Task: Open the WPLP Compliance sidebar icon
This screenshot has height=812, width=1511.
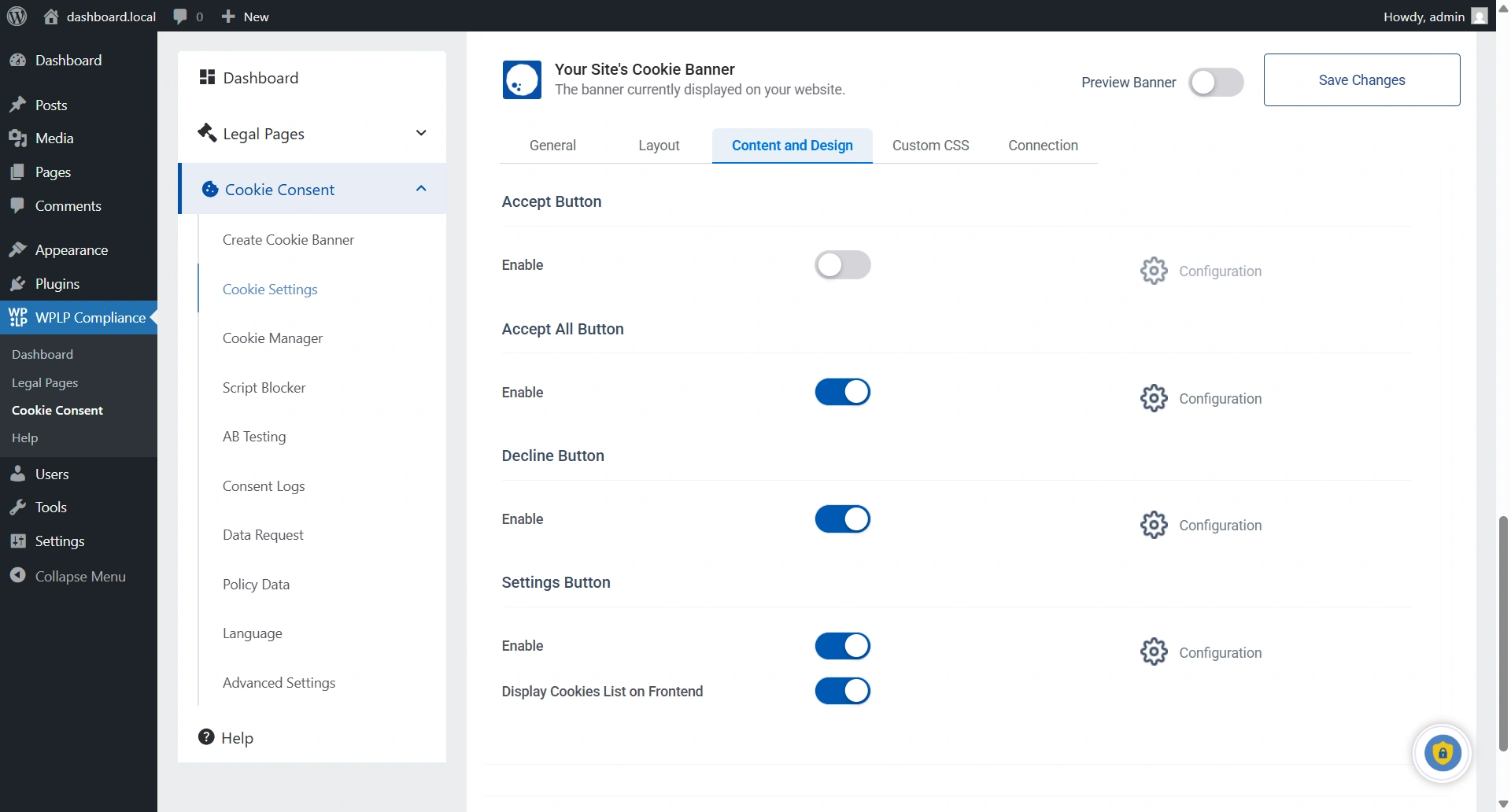Action: click(19, 317)
